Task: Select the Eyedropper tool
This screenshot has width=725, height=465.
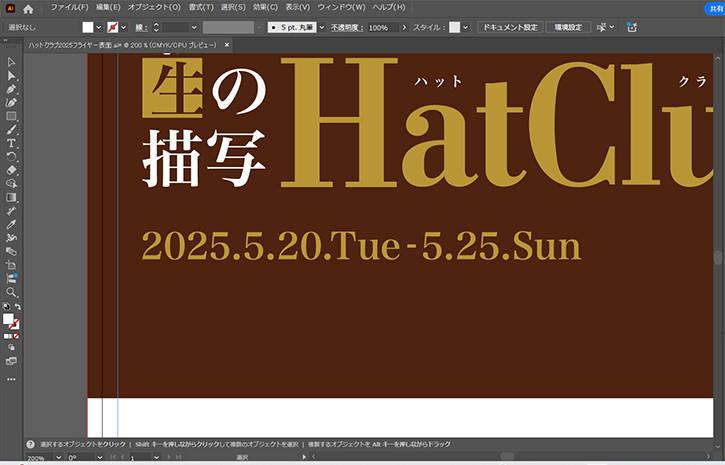Action: click(11, 224)
